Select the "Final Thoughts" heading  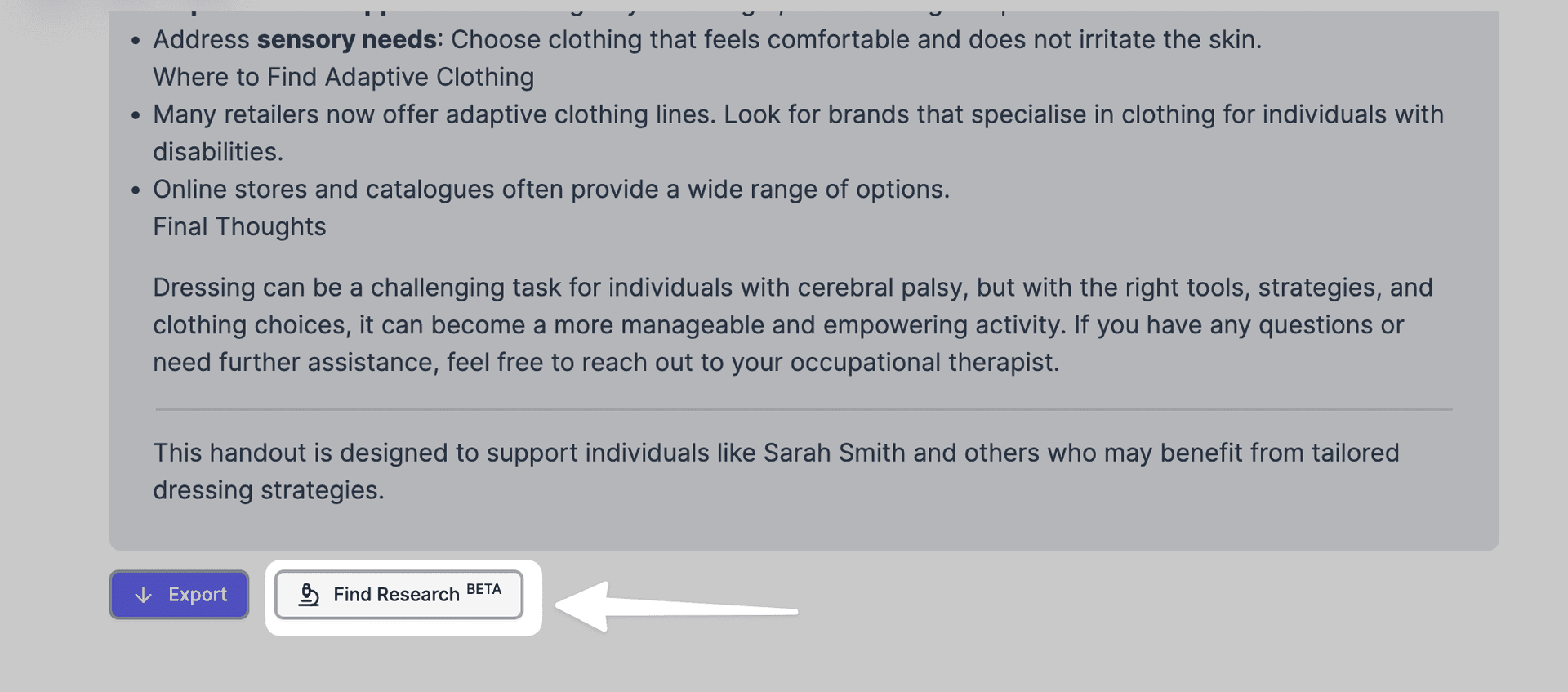[x=239, y=226]
